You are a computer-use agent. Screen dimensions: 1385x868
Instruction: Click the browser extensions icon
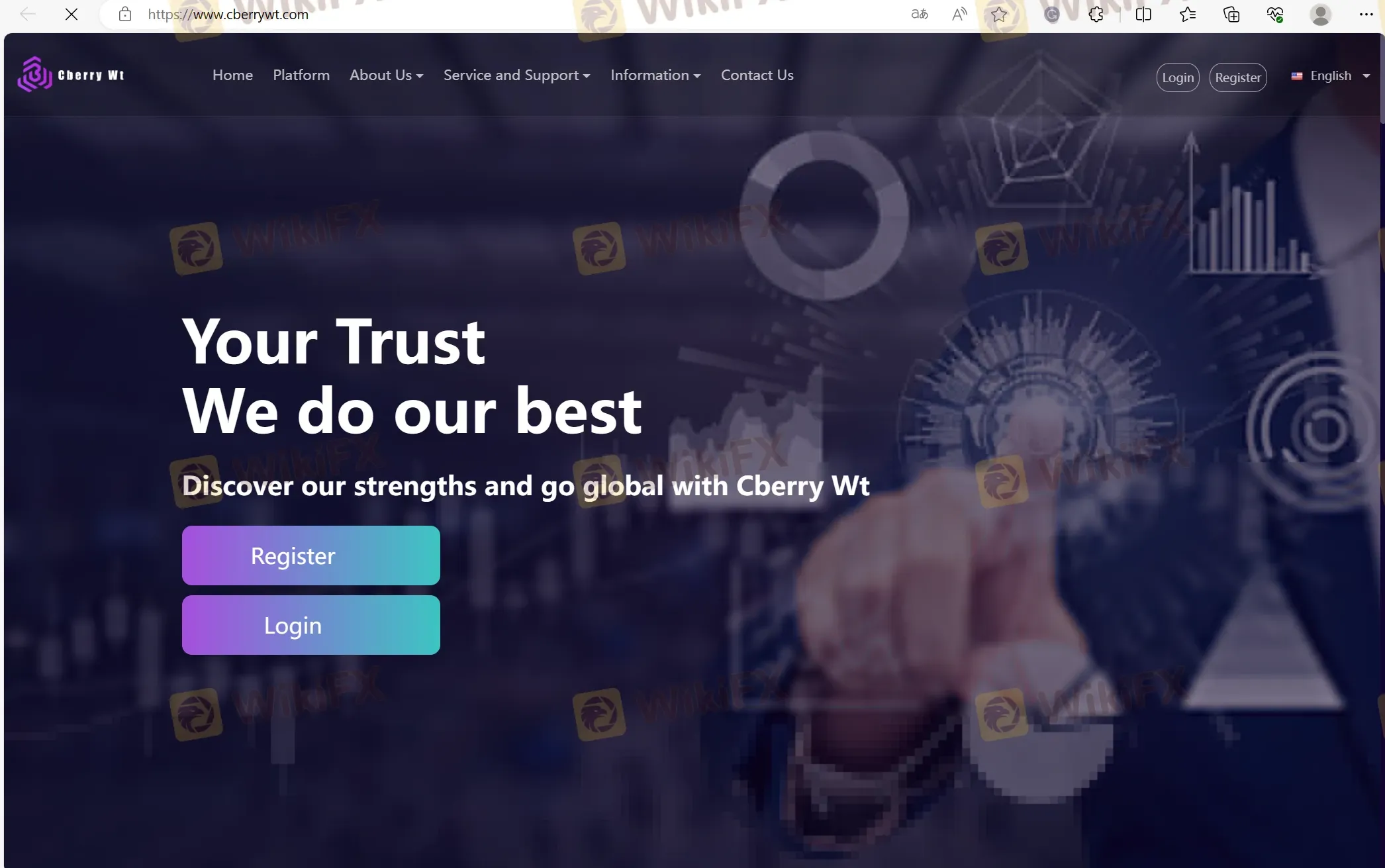pyautogui.click(x=1097, y=14)
